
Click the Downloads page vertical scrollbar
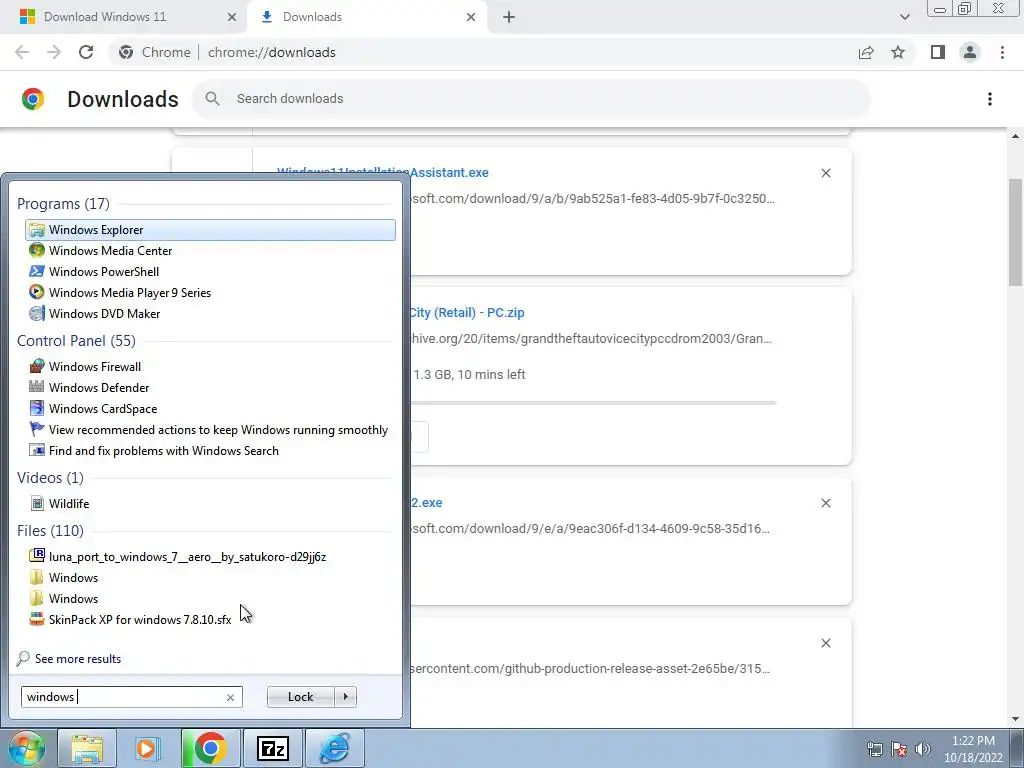(1015, 232)
